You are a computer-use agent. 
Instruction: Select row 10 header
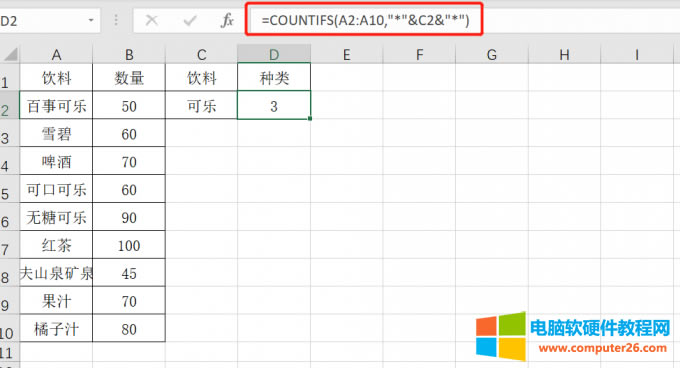coord(10,328)
